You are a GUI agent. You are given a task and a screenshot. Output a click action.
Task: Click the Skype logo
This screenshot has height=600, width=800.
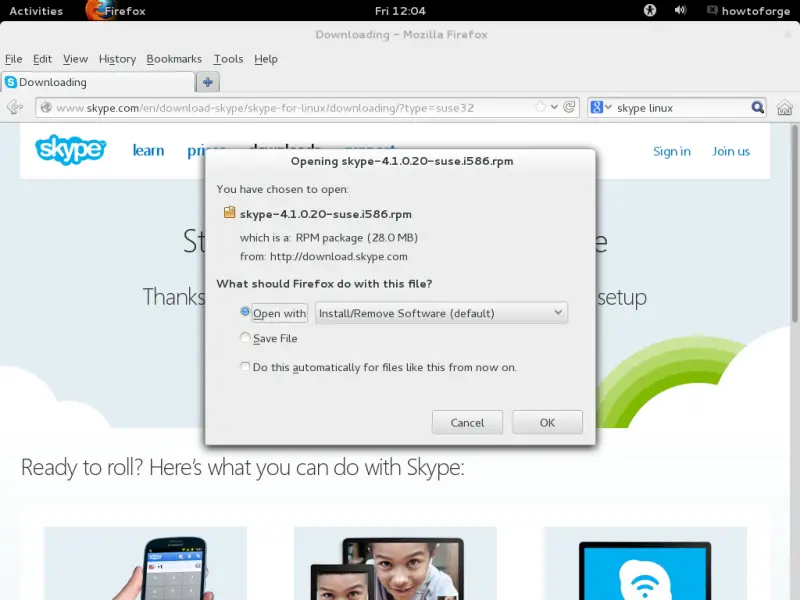pos(70,150)
